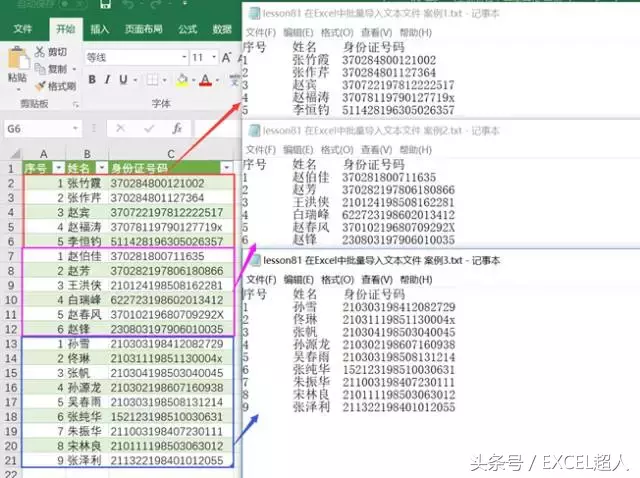
Task: Switch to the 插入 ribbon tab
Action: click(x=100, y=29)
